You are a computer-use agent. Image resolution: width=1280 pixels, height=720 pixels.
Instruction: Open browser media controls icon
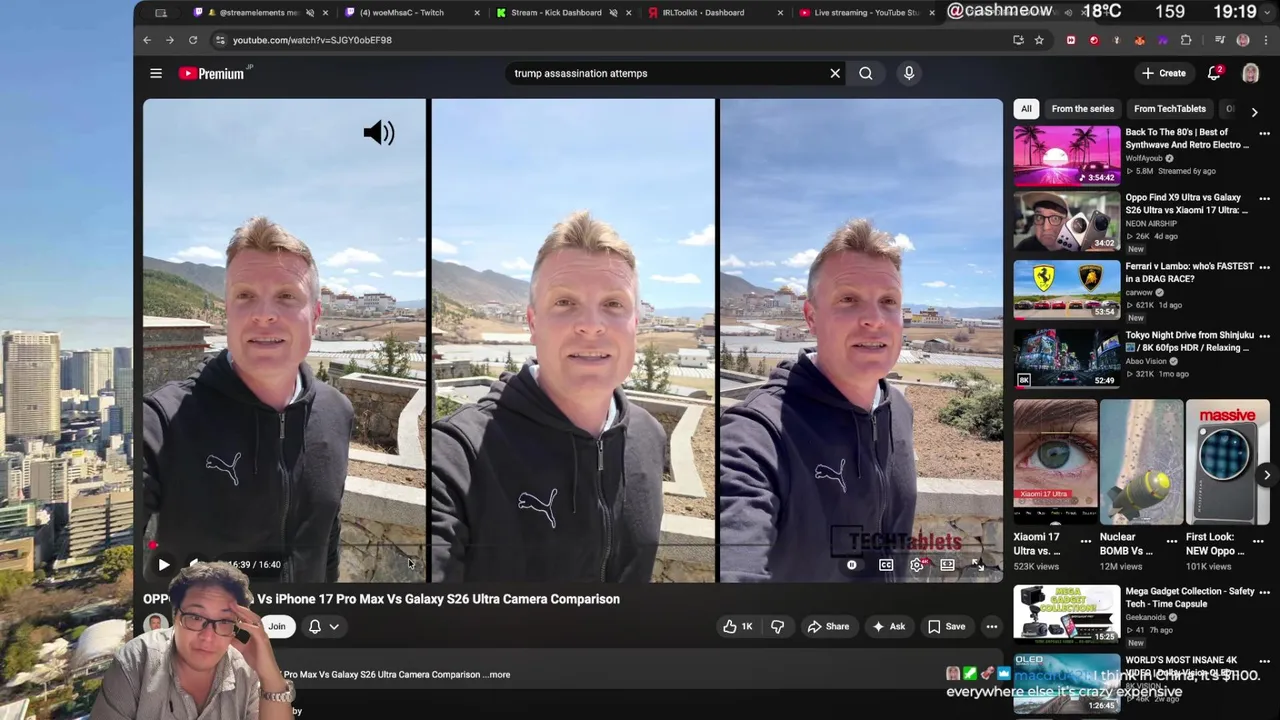(1220, 40)
